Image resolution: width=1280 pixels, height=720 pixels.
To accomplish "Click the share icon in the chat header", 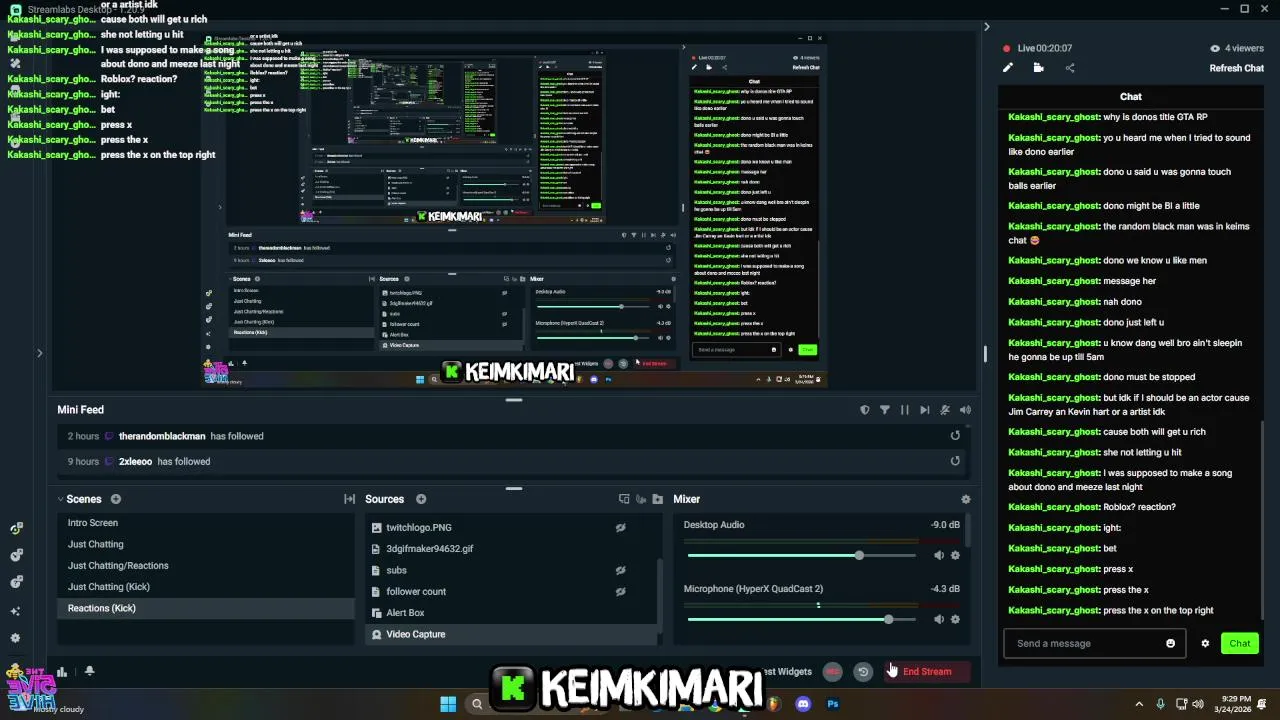I will pos(1070,68).
